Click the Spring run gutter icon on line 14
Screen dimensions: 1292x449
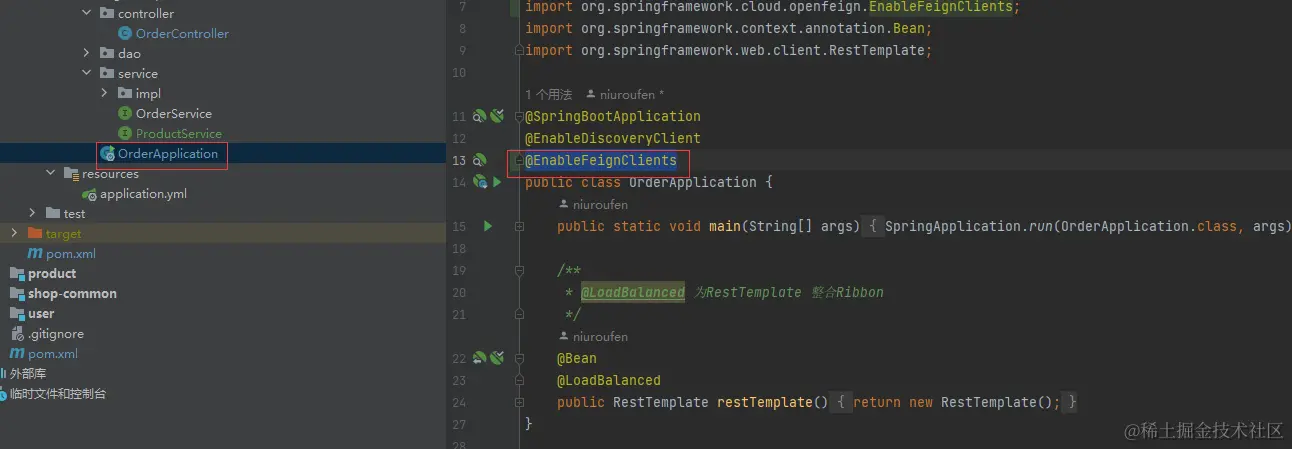click(x=479, y=182)
